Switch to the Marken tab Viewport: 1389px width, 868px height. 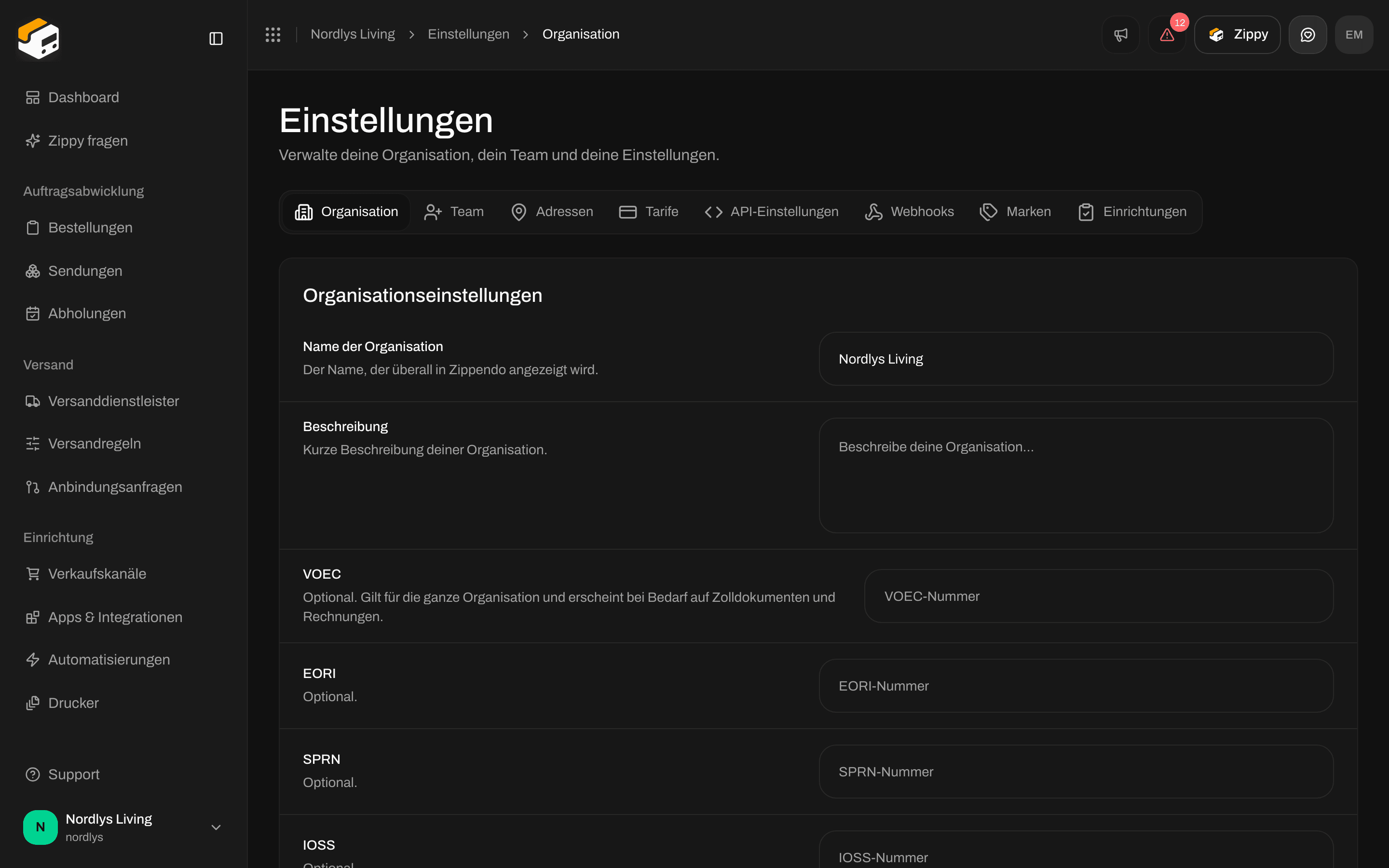[x=1015, y=212]
